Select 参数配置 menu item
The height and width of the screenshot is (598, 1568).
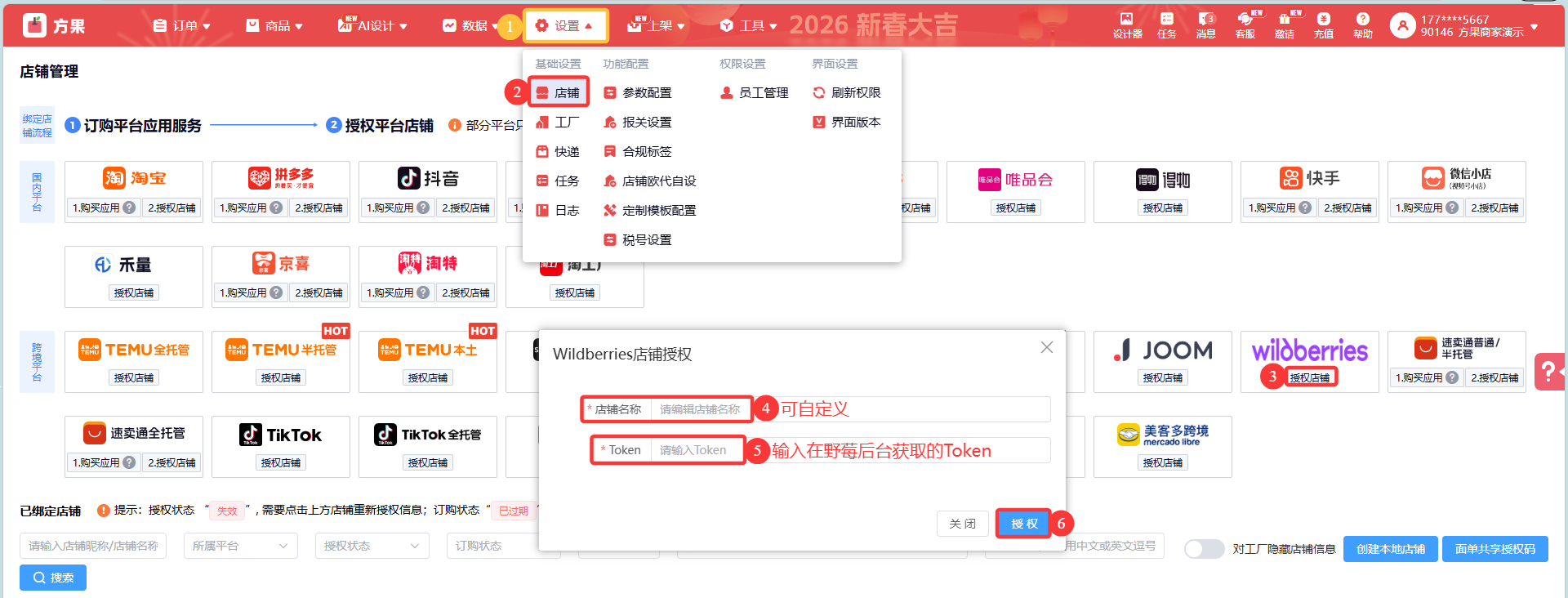click(x=638, y=93)
